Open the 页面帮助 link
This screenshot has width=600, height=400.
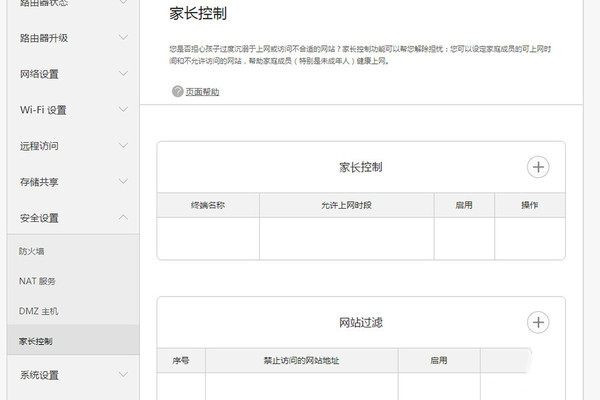click(x=202, y=92)
